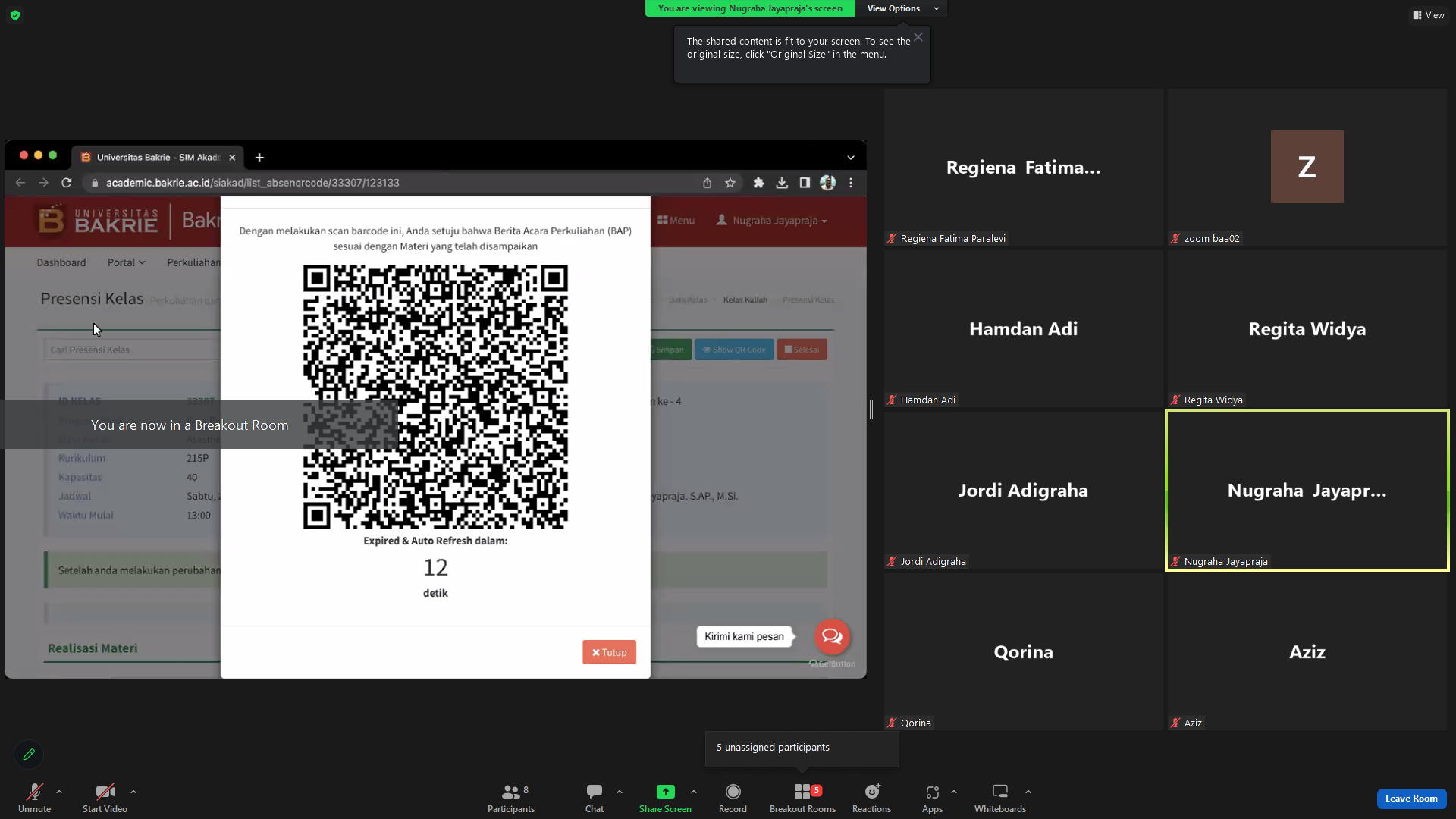The image size is (1456, 819).
Task: Expand video options arrow beside Start Video
Action: [x=133, y=792]
